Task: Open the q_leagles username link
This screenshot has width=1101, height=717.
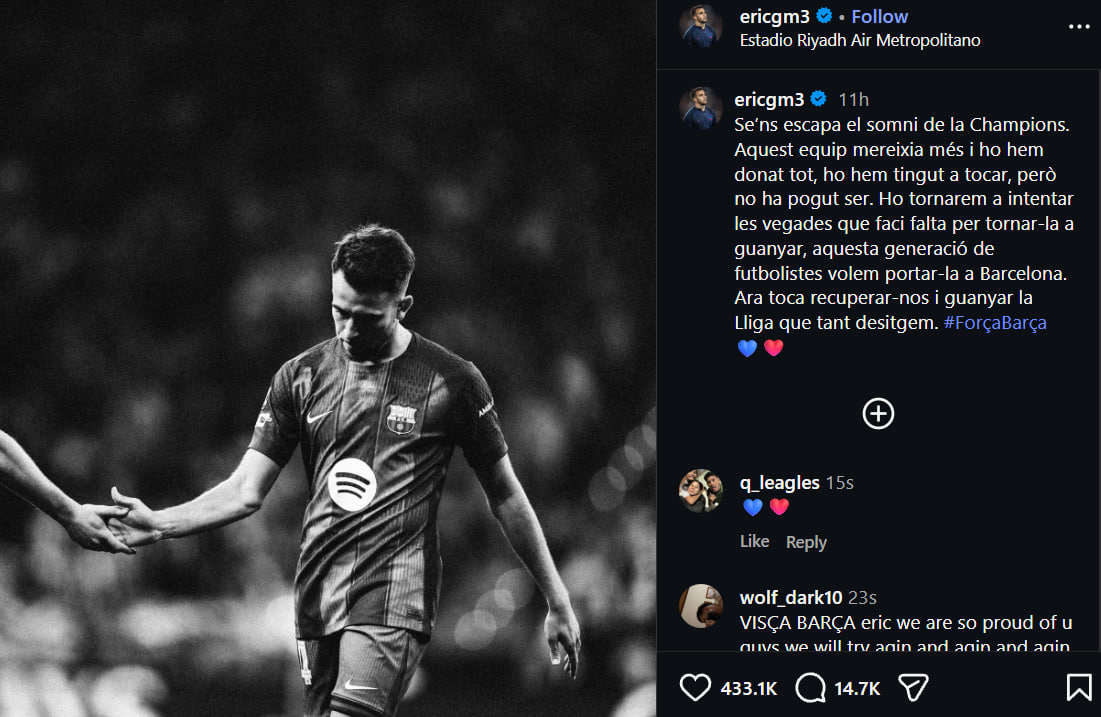Action: click(779, 483)
